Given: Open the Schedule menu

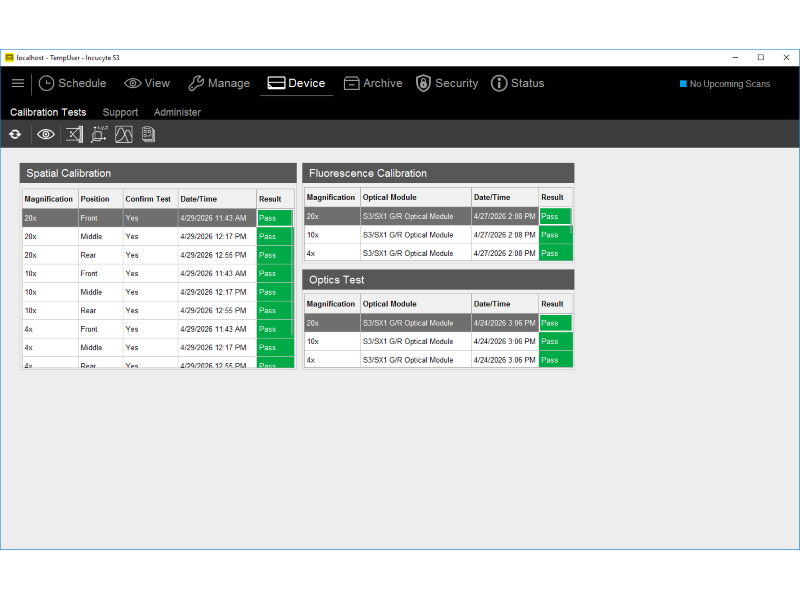Looking at the screenshot, I should [x=72, y=83].
